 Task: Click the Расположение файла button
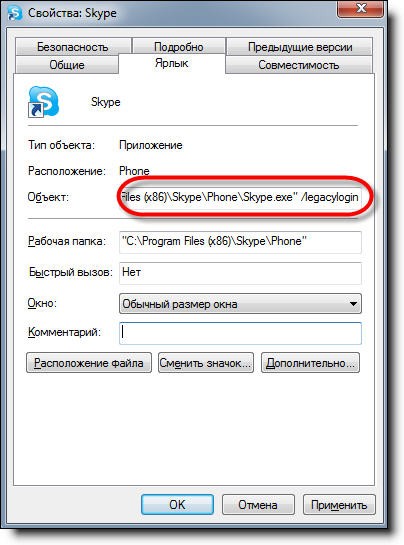[x=89, y=363]
